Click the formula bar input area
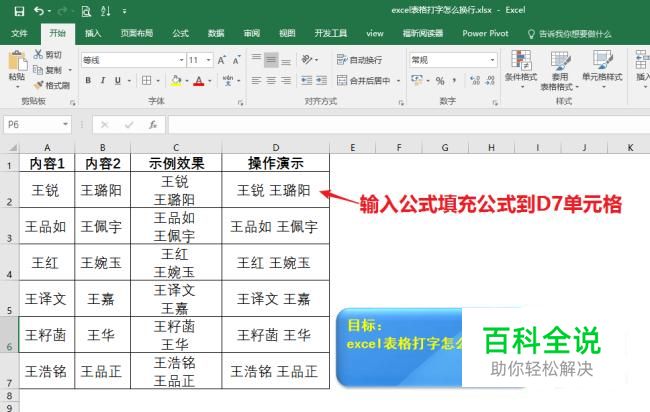 tap(408, 124)
